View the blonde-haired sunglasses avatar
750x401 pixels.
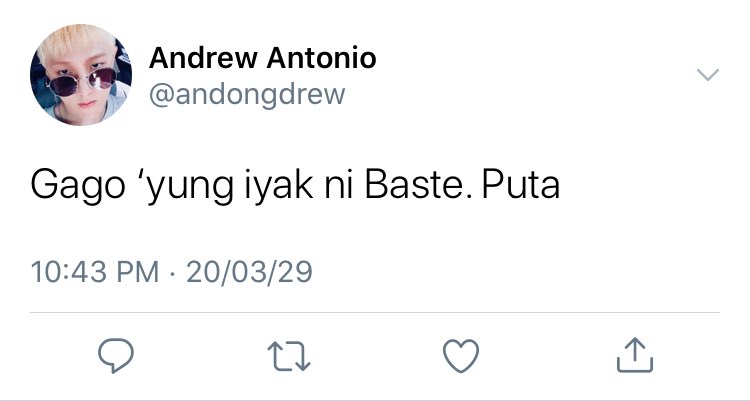click(x=81, y=74)
